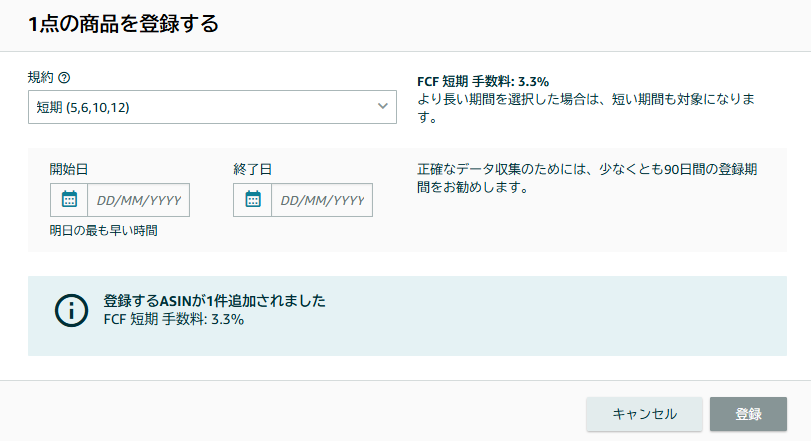Open the 開始日 calendar picker icon
The width and height of the screenshot is (811, 441).
tap(69, 200)
